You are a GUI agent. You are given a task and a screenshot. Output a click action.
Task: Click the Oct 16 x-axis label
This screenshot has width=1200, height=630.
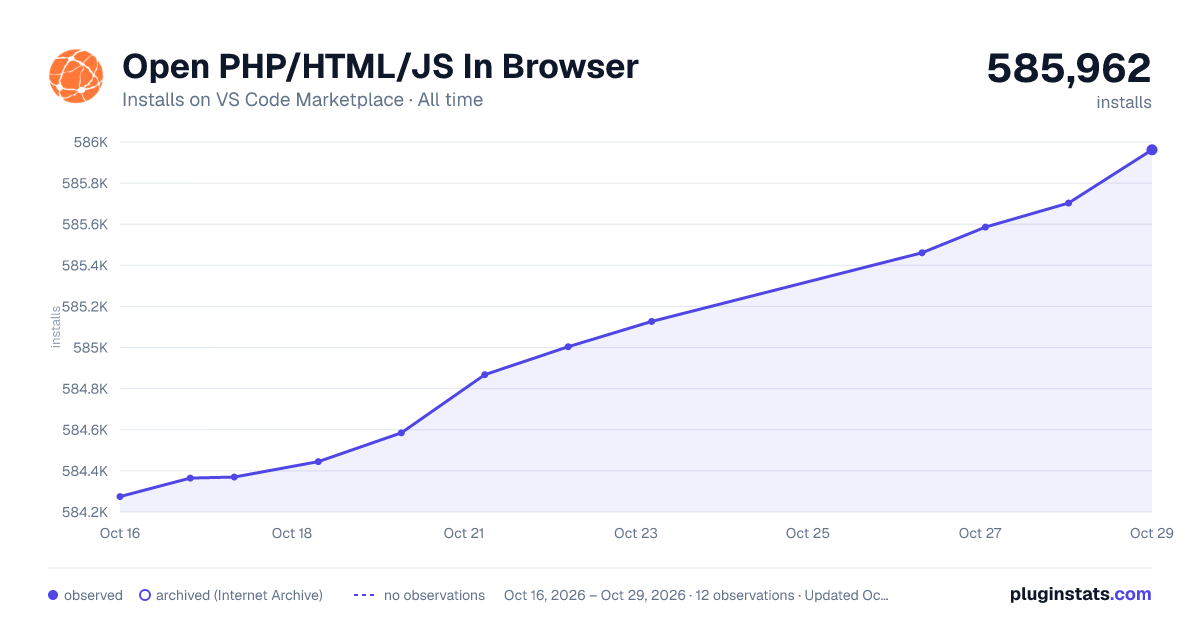pyautogui.click(x=120, y=533)
